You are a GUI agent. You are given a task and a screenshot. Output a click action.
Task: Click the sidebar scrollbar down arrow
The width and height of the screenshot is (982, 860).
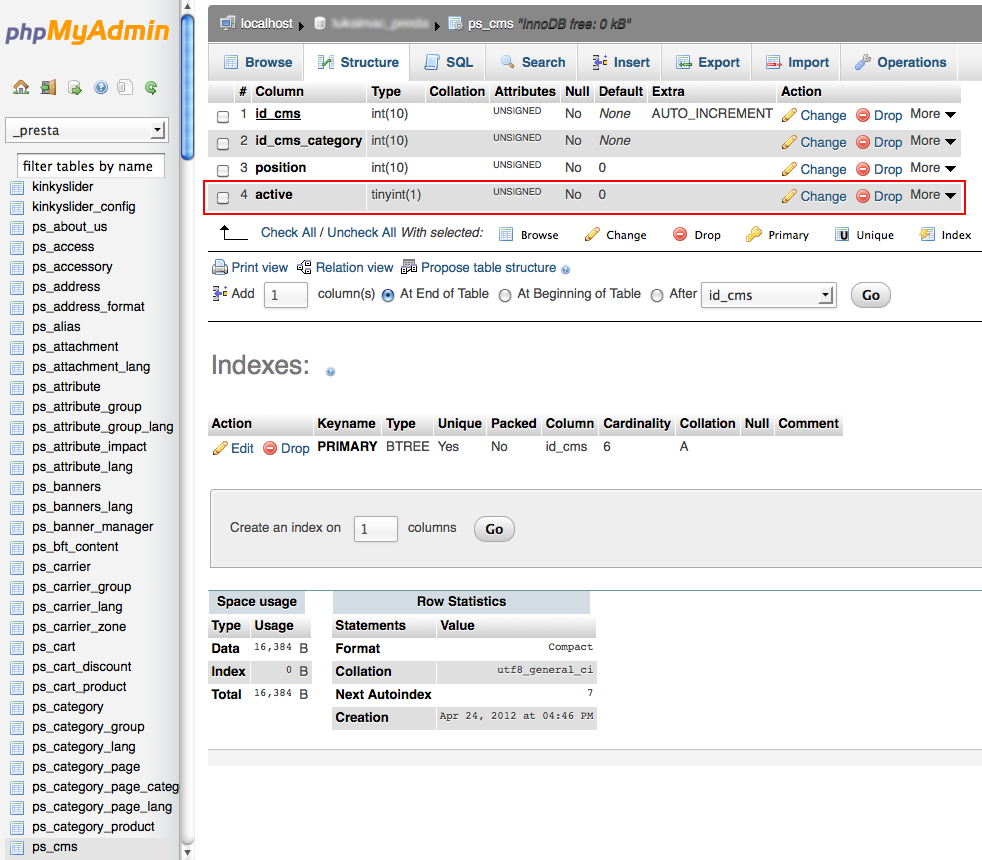(x=187, y=852)
